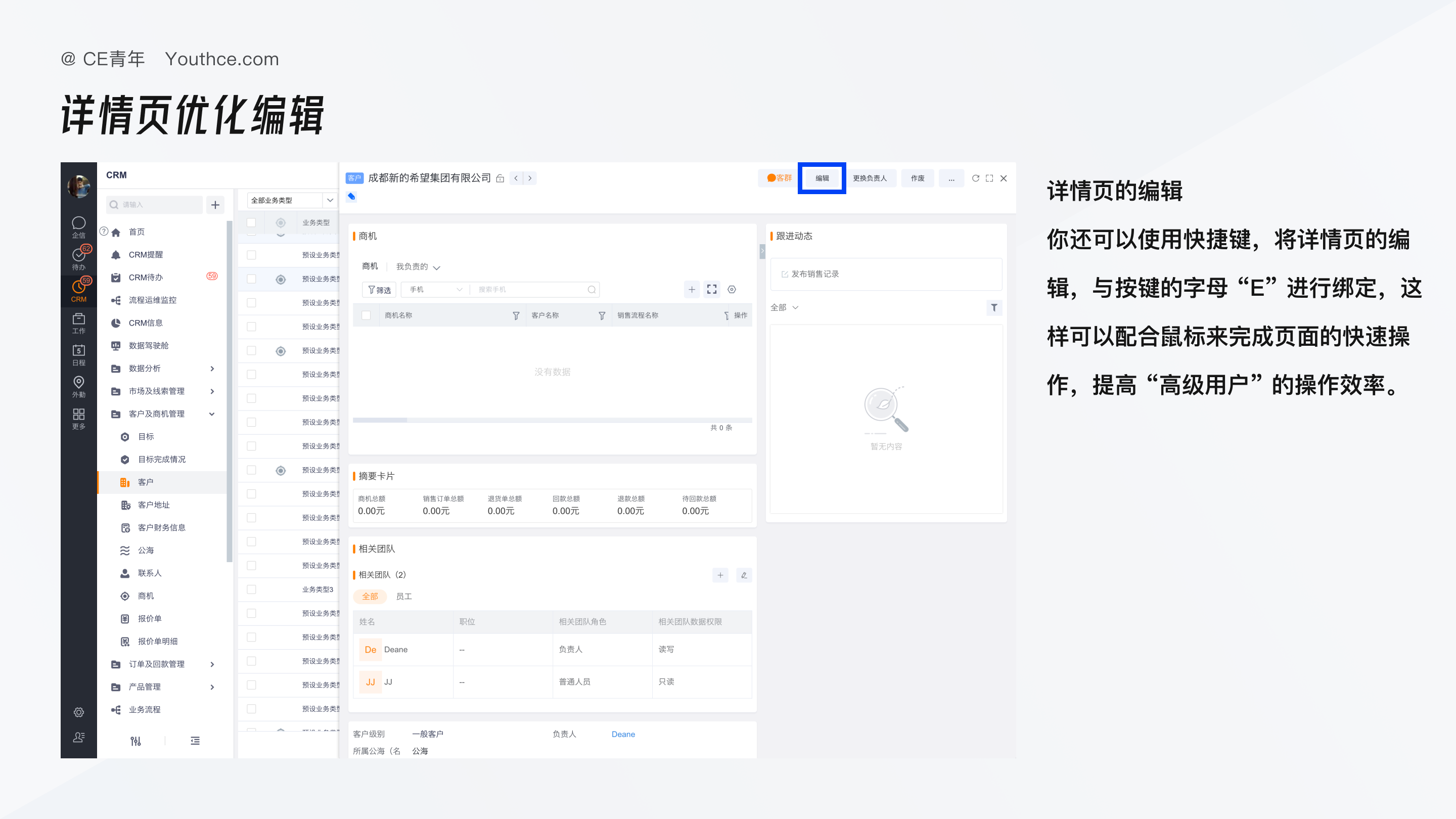Open the 我负责的 filter dropdown
1456x819 pixels.
tap(418, 267)
